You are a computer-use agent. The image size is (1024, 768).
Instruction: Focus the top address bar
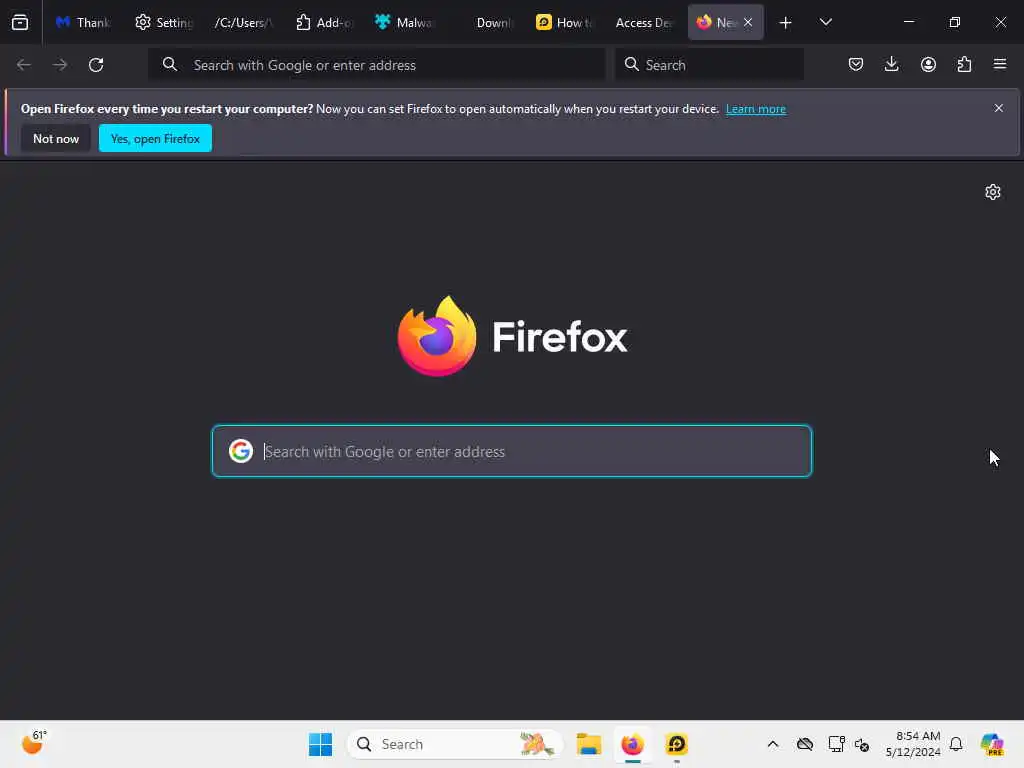(x=376, y=65)
